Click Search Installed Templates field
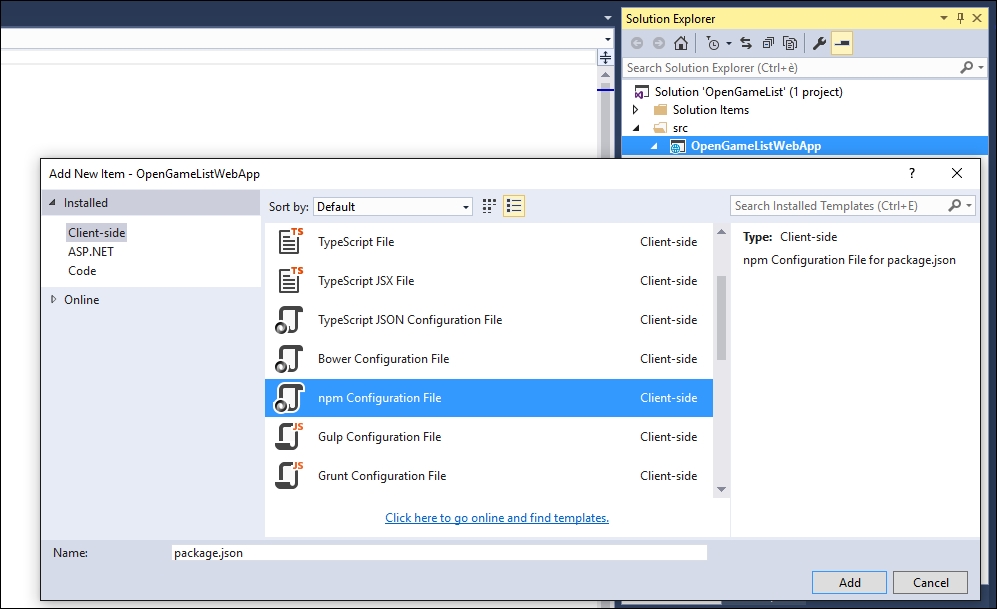The image size is (997, 609). (838, 206)
